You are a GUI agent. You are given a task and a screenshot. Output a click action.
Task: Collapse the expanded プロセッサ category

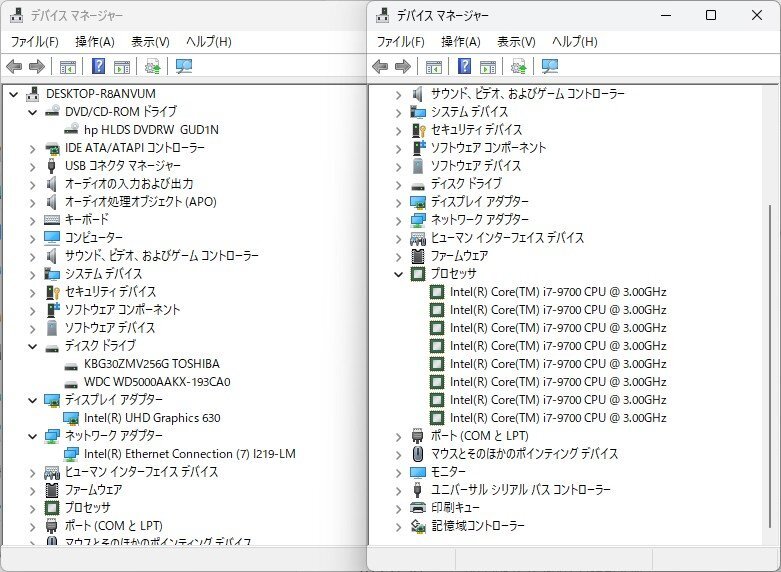[x=399, y=274]
